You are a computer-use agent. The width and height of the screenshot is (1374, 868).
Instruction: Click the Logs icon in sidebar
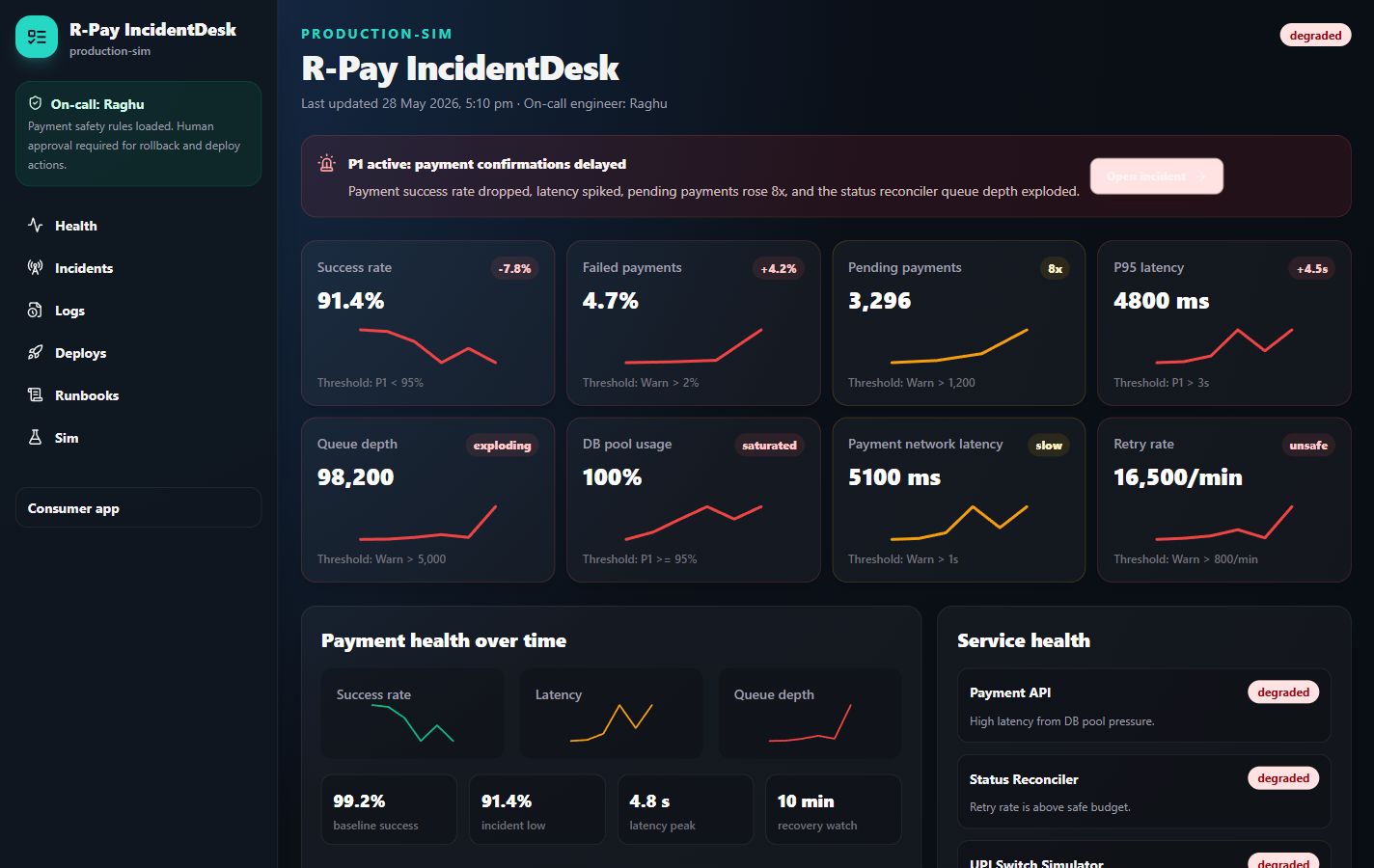[36, 311]
